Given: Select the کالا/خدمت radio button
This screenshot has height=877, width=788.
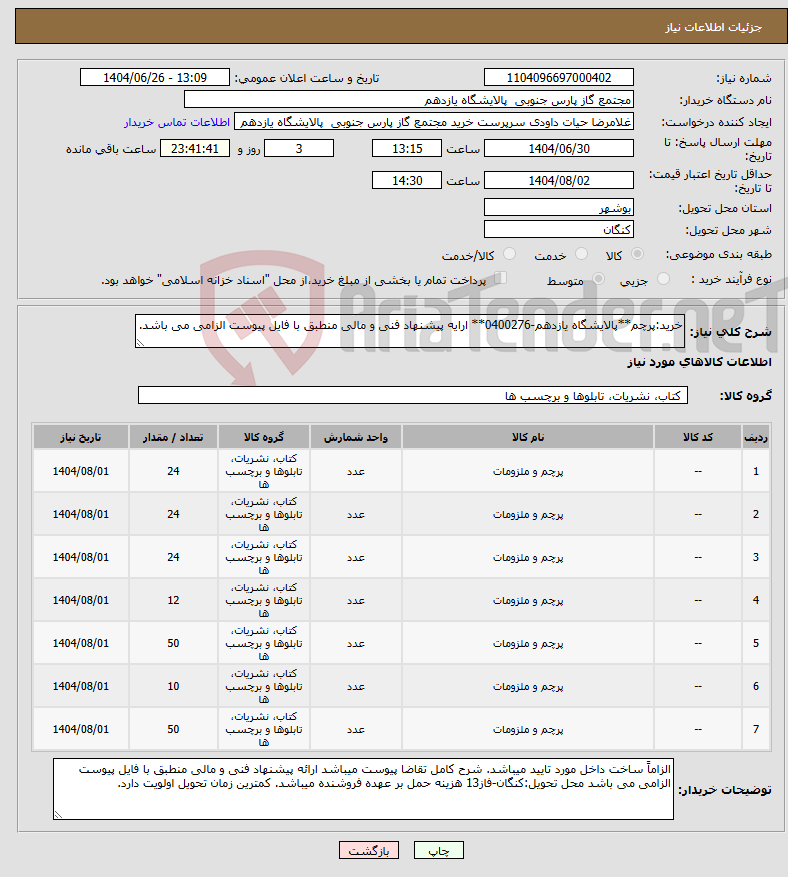Looking at the screenshot, I should click(x=509, y=254).
